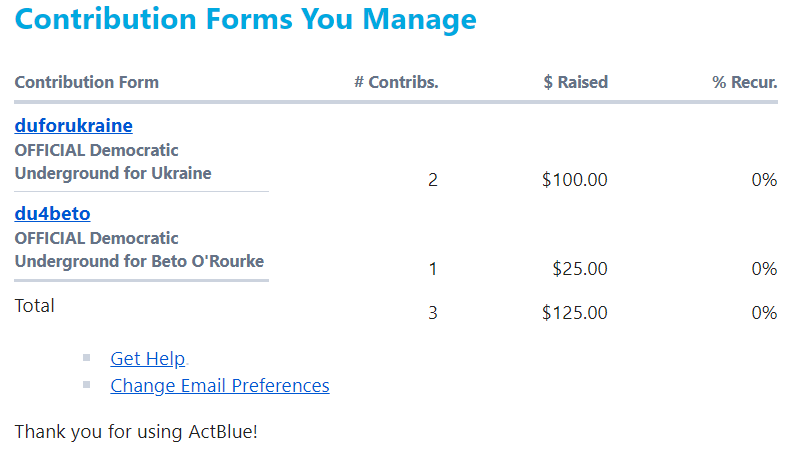Image resolution: width=800 pixels, height=450 pixels.
Task: Click the "Thank you for using ActBlue!" text
Action: tap(136, 432)
